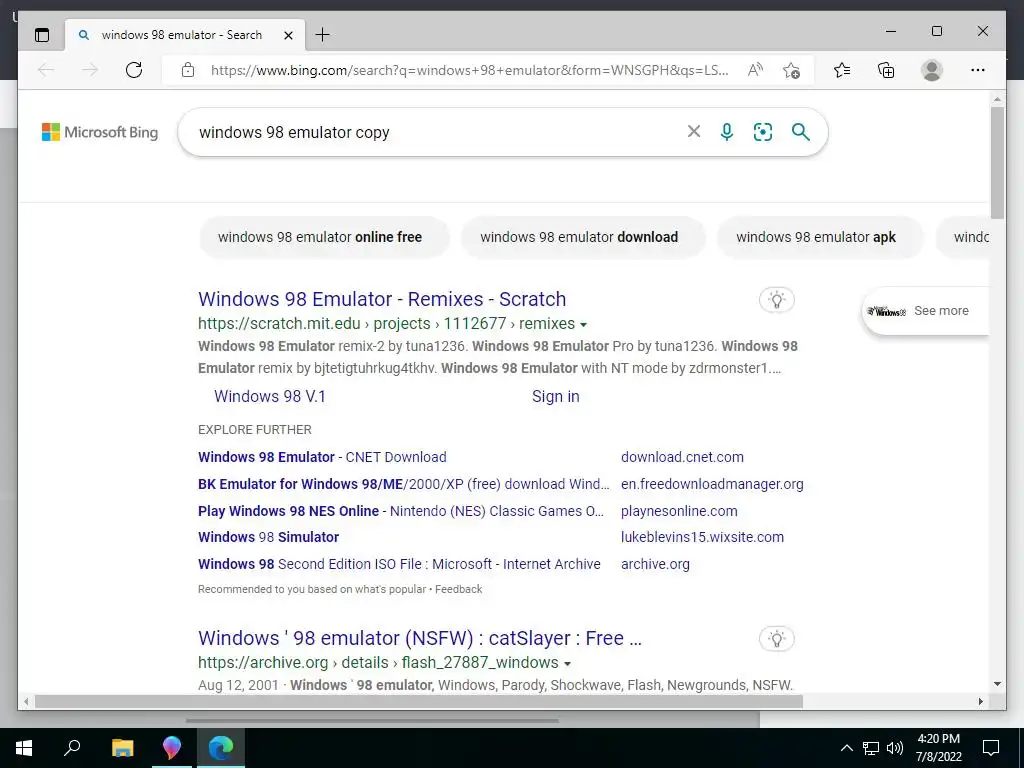The image size is (1024, 768).
Task: Click the horizontal scrollbar thumb
Action: (418, 701)
